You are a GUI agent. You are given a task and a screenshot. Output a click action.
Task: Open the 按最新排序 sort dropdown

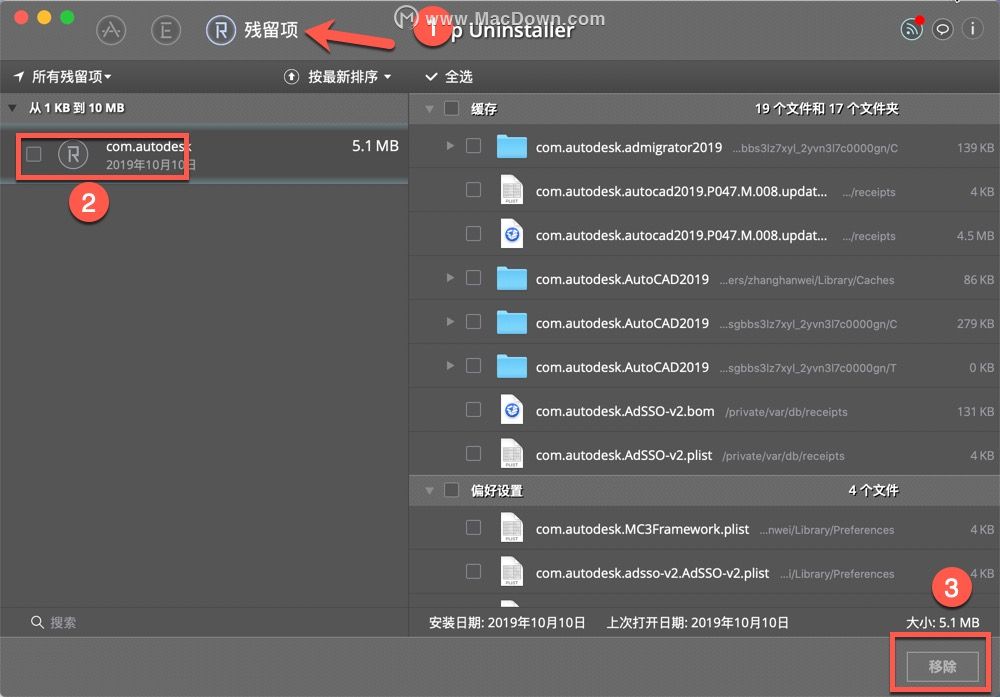coord(349,77)
